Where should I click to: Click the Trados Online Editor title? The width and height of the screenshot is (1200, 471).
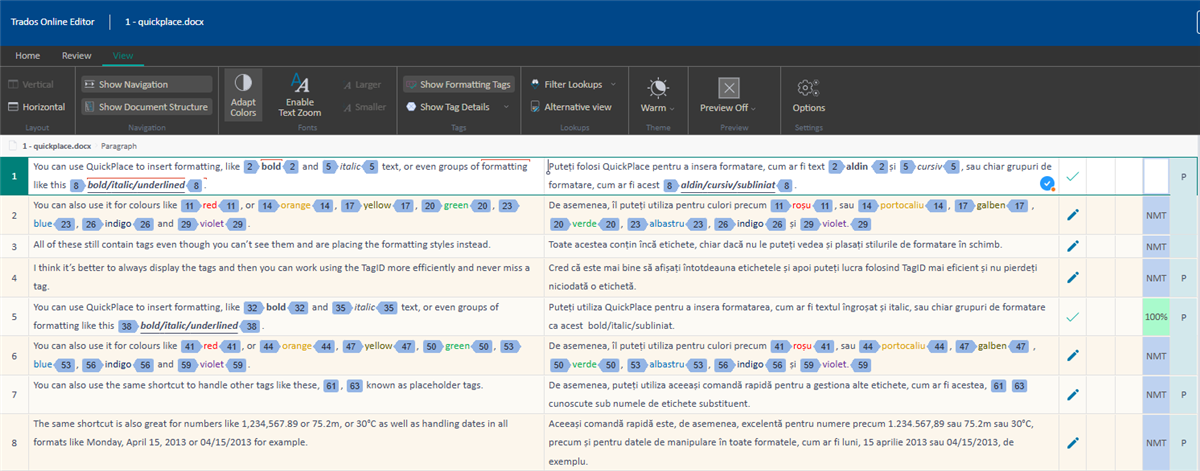click(54, 20)
